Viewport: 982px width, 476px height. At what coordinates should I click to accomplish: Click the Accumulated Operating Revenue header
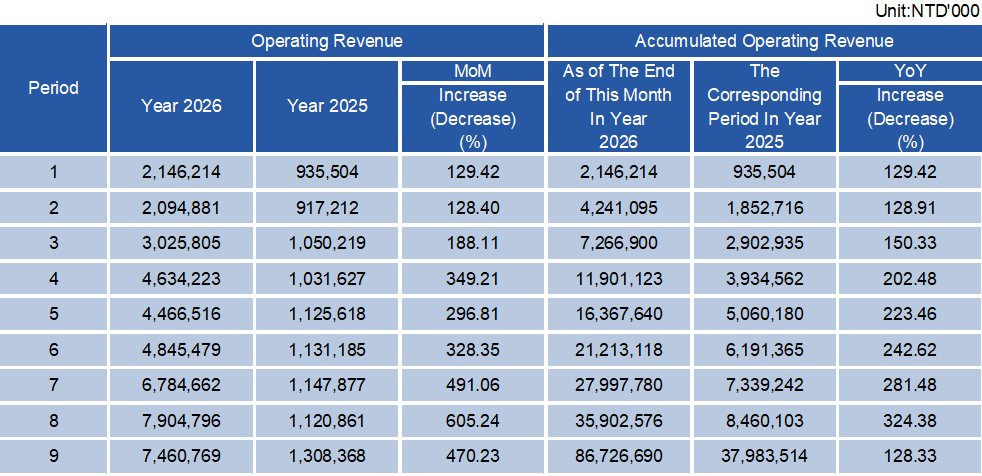click(x=764, y=41)
